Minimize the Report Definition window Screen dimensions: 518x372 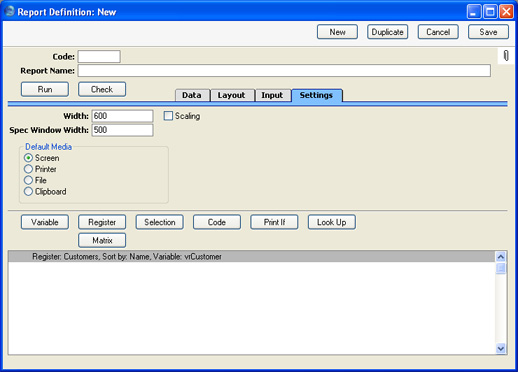(474, 12)
